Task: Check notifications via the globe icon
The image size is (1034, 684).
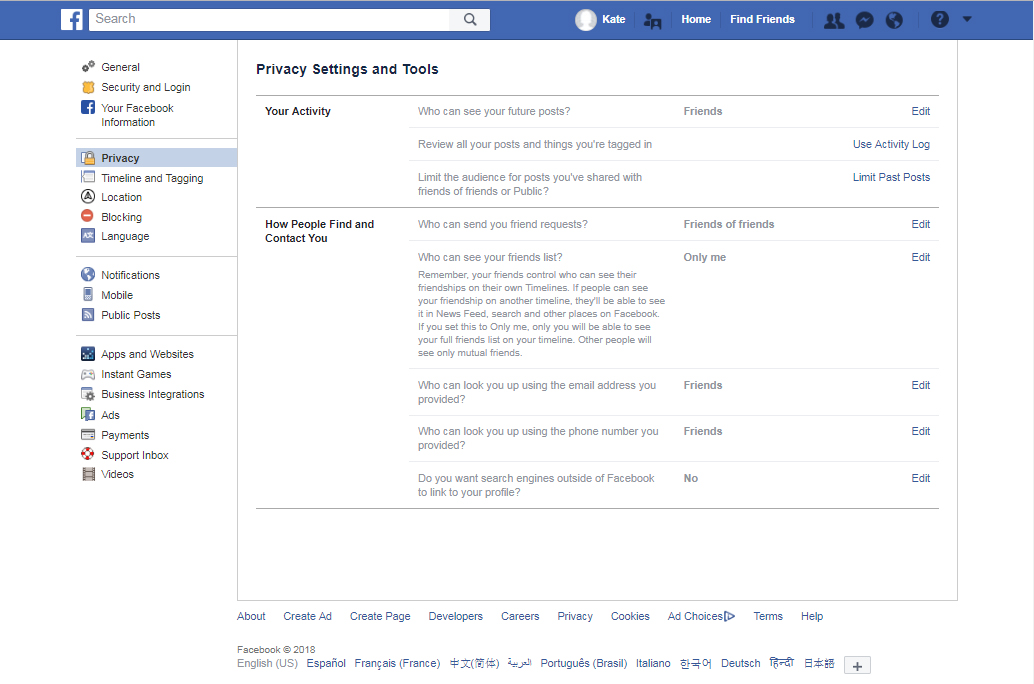Action: coord(894,19)
